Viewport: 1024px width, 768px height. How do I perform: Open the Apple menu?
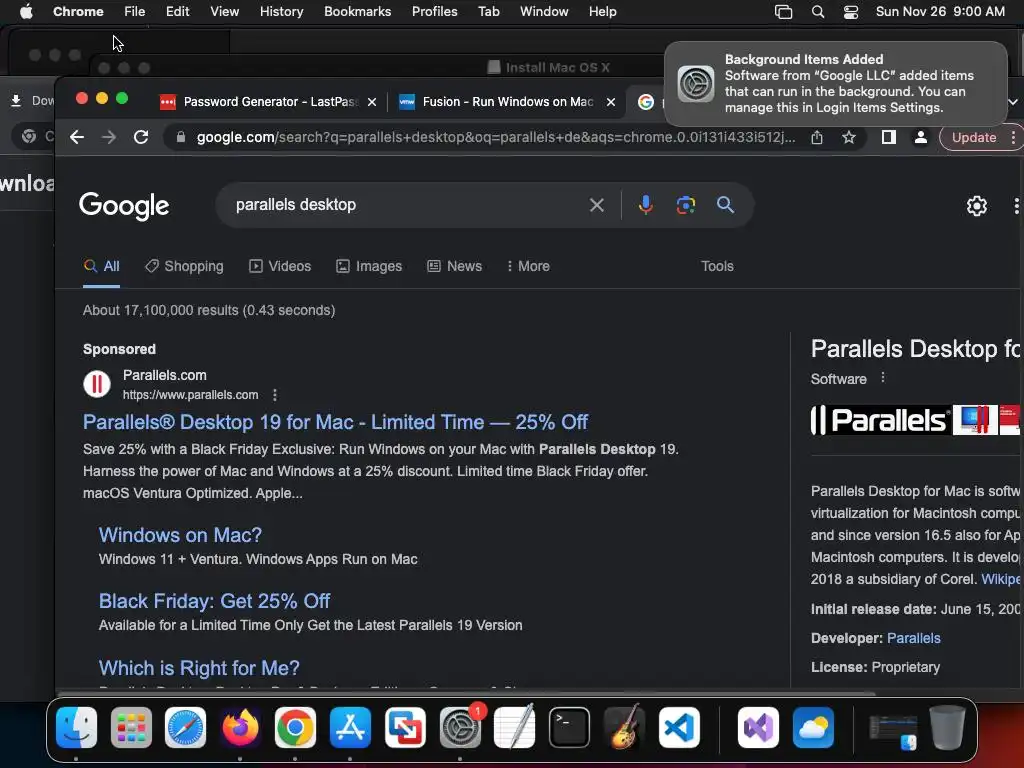(26, 12)
